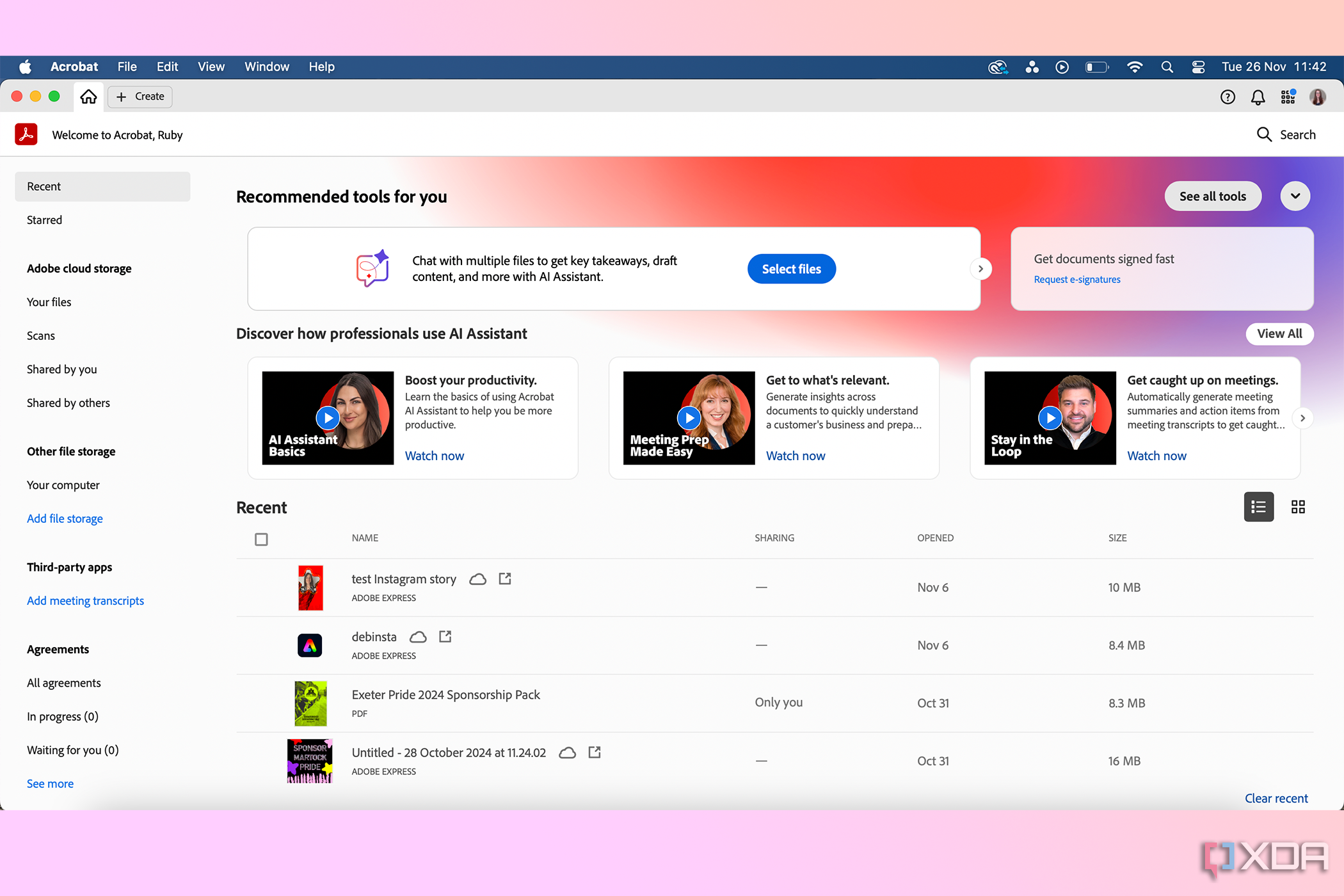The width and height of the screenshot is (1344, 896).
Task: Open the View menu
Action: [211, 67]
